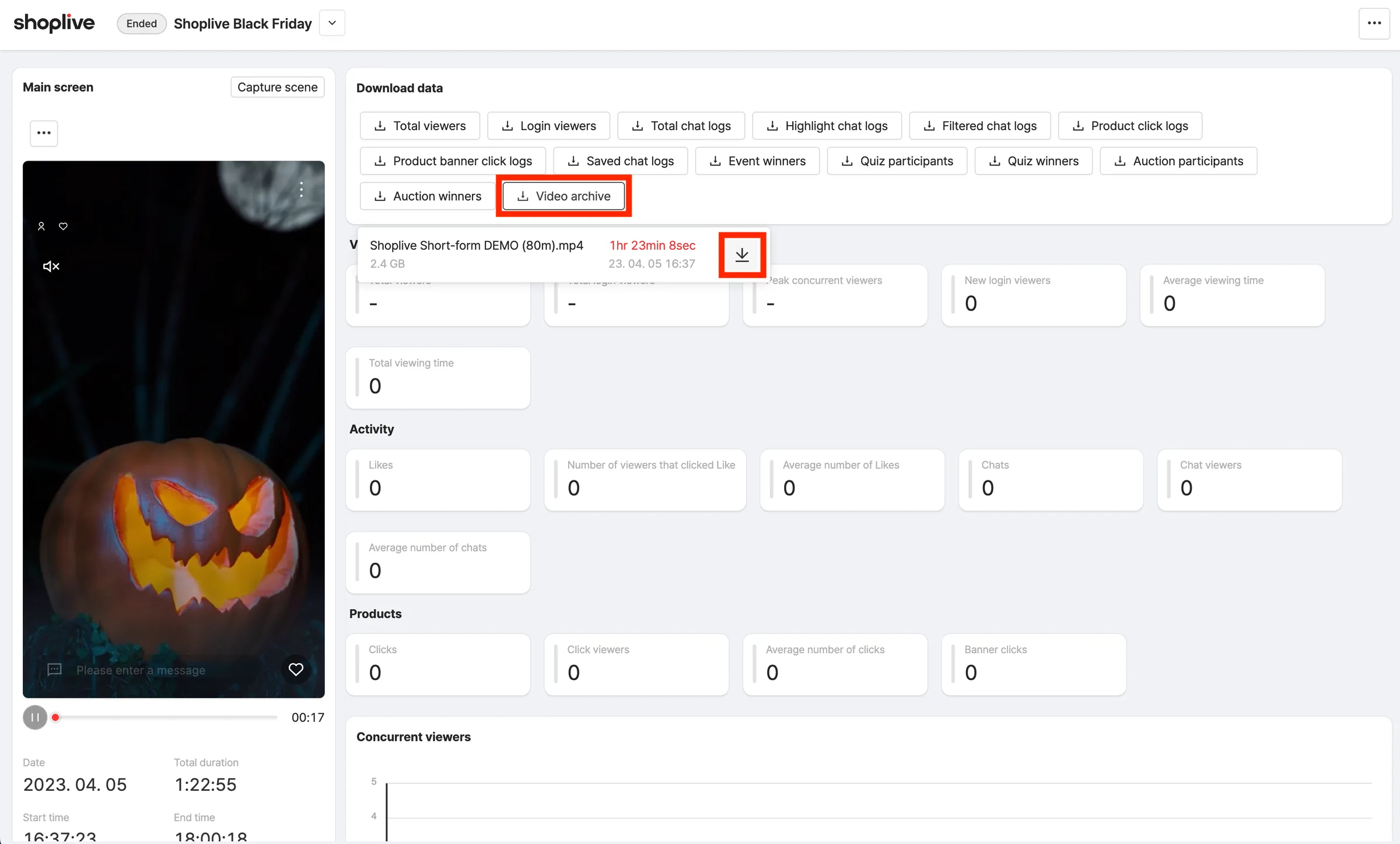Tap the large heart like button in player
Screen dimensions: 1400x844
296,669
